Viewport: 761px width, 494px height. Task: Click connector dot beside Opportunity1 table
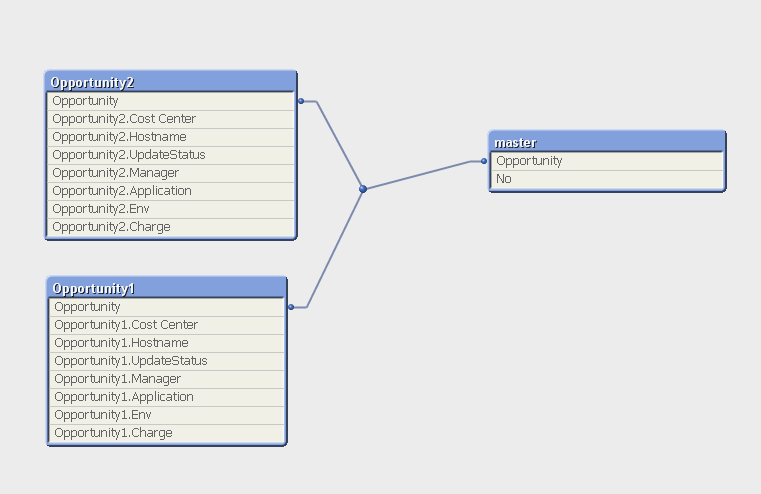pyautogui.click(x=291, y=307)
